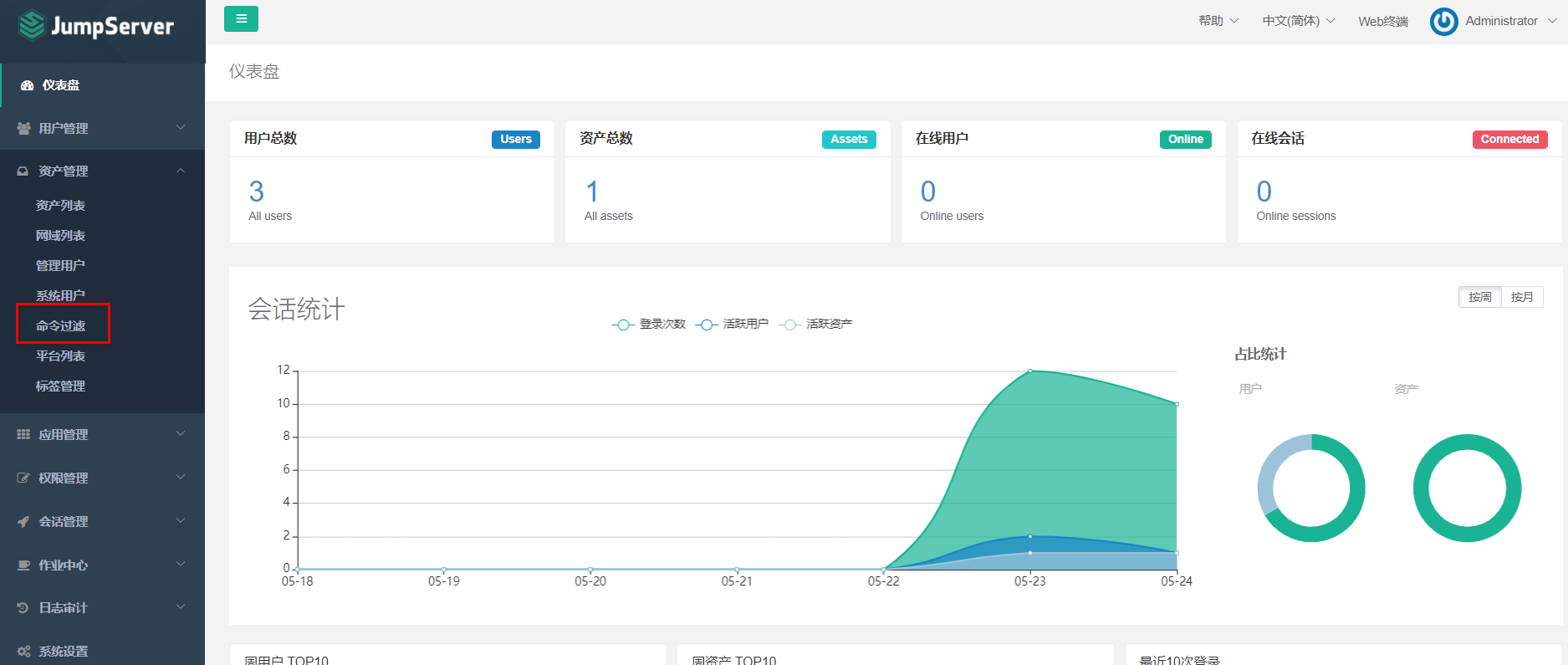Click the red Connected badge
The image size is (1568, 665).
(x=1509, y=140)
